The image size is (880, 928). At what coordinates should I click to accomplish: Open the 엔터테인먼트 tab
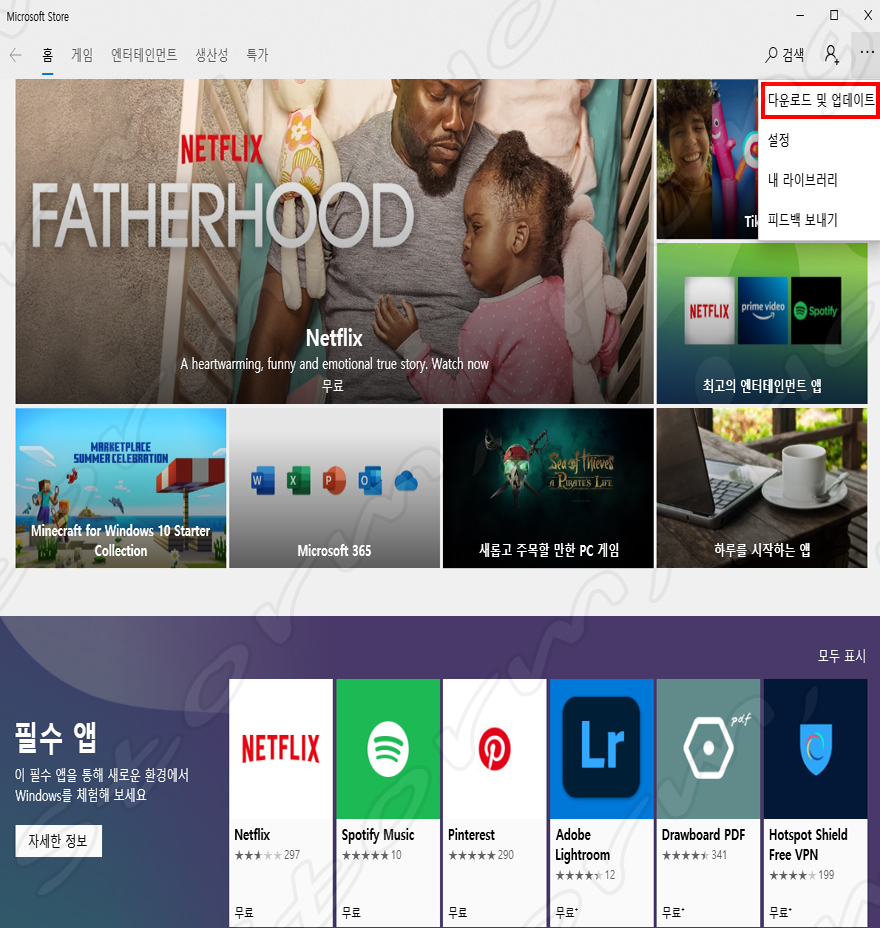click(144, 55)
